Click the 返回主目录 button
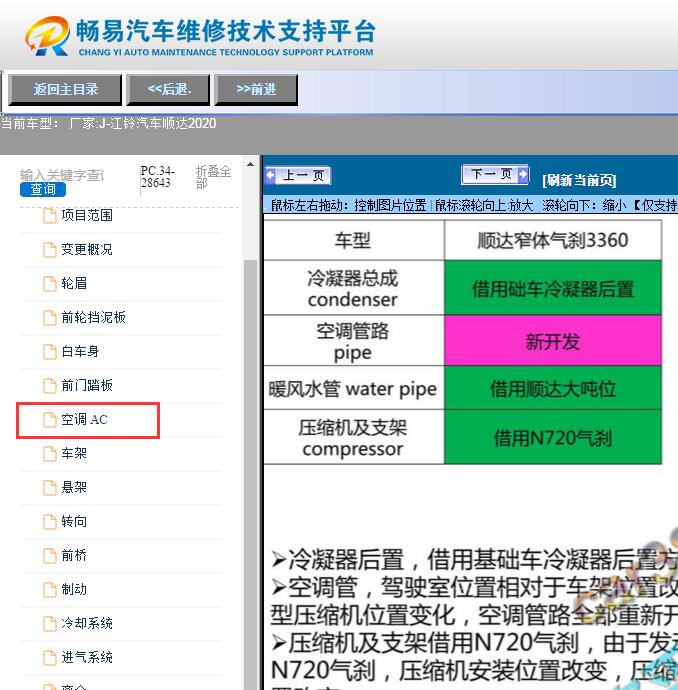 tap(65, 89)
